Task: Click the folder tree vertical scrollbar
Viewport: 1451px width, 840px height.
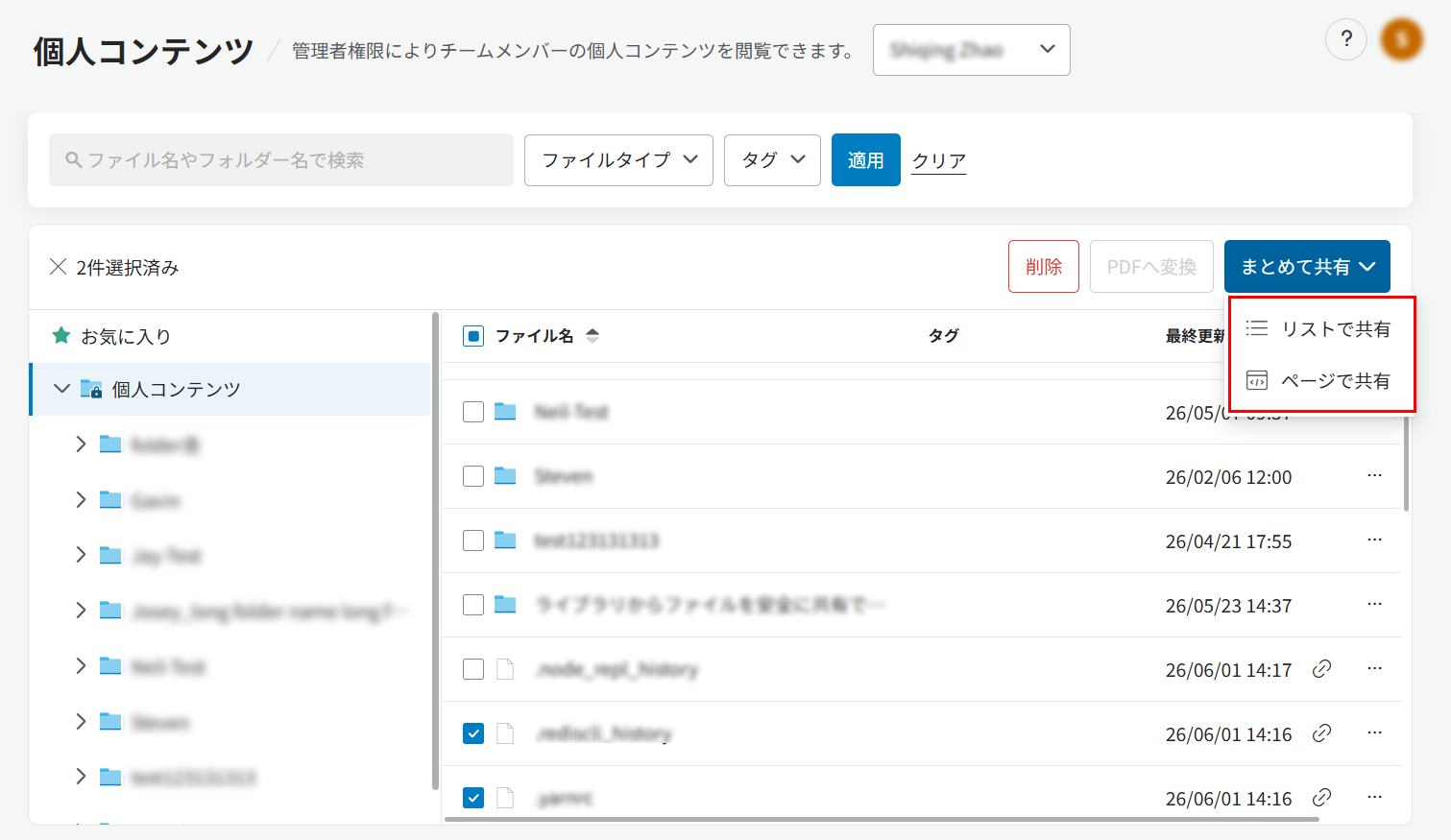Action: coord(435,550)
